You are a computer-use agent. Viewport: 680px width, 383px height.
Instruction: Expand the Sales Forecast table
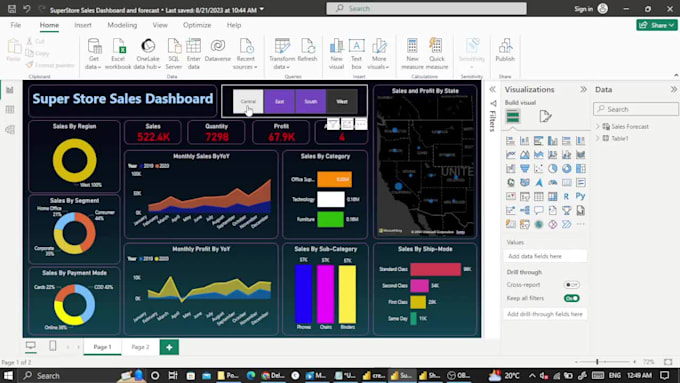(x=598, y=126)
